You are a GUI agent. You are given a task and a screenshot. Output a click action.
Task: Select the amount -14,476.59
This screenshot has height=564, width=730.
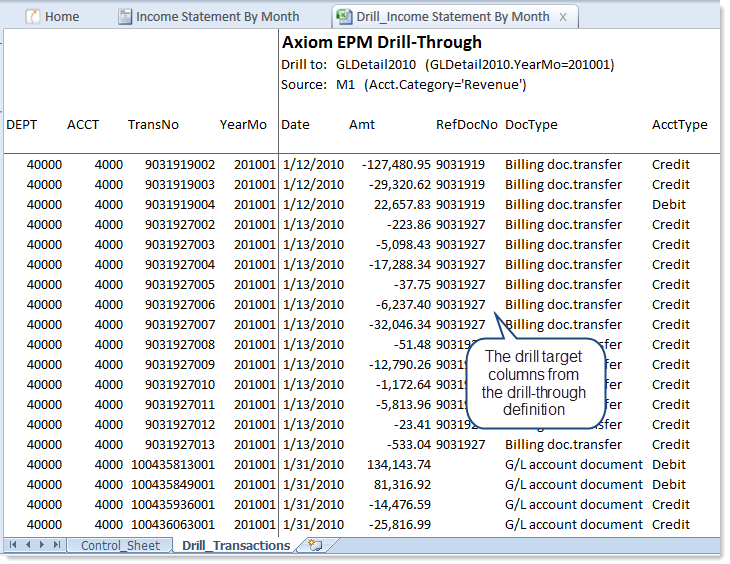(x=399, y=505)
